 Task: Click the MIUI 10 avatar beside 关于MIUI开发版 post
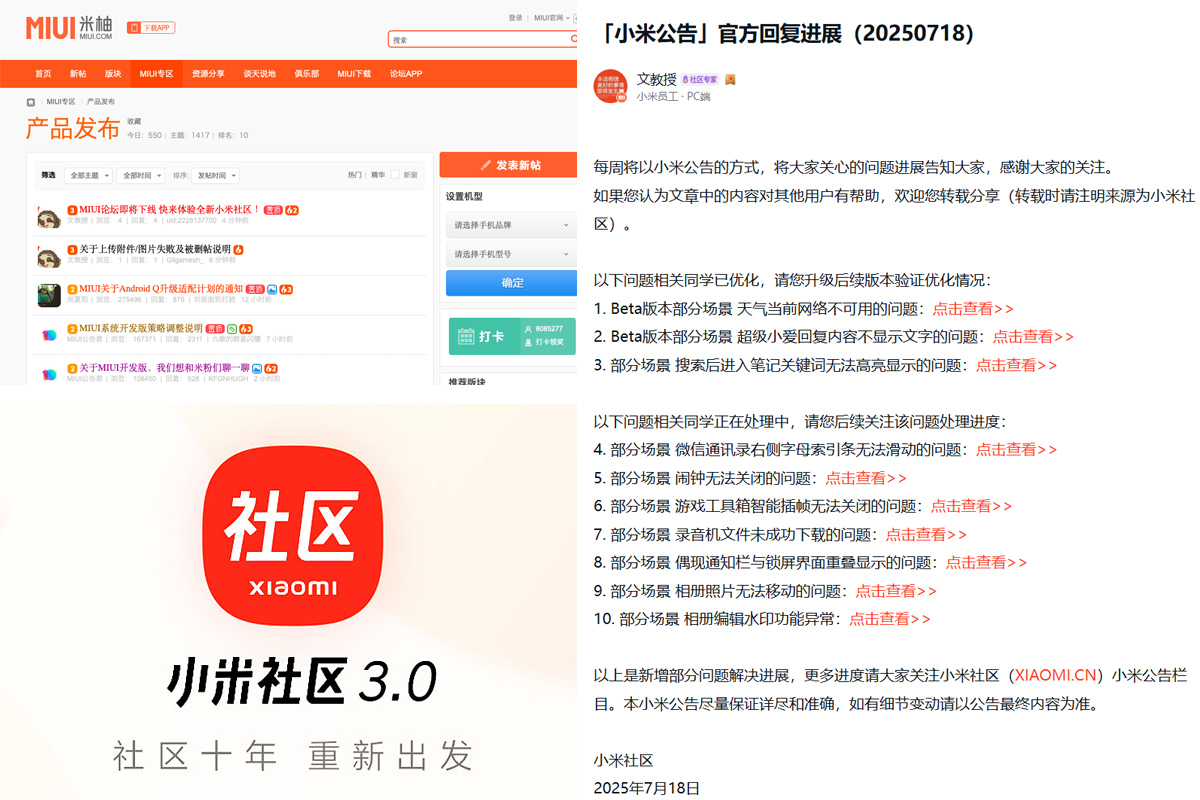click(x=49, y=373)
